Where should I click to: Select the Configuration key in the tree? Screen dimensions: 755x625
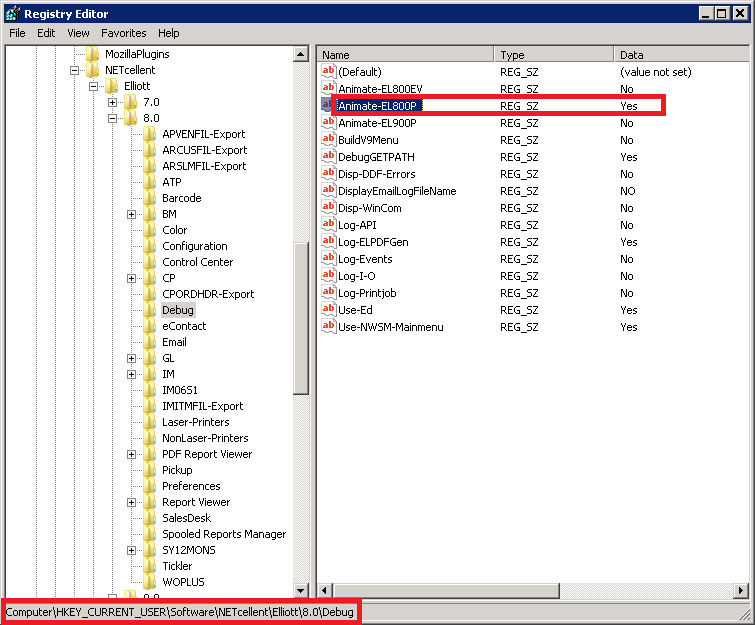pyautogui.click(x=195, y=246)
